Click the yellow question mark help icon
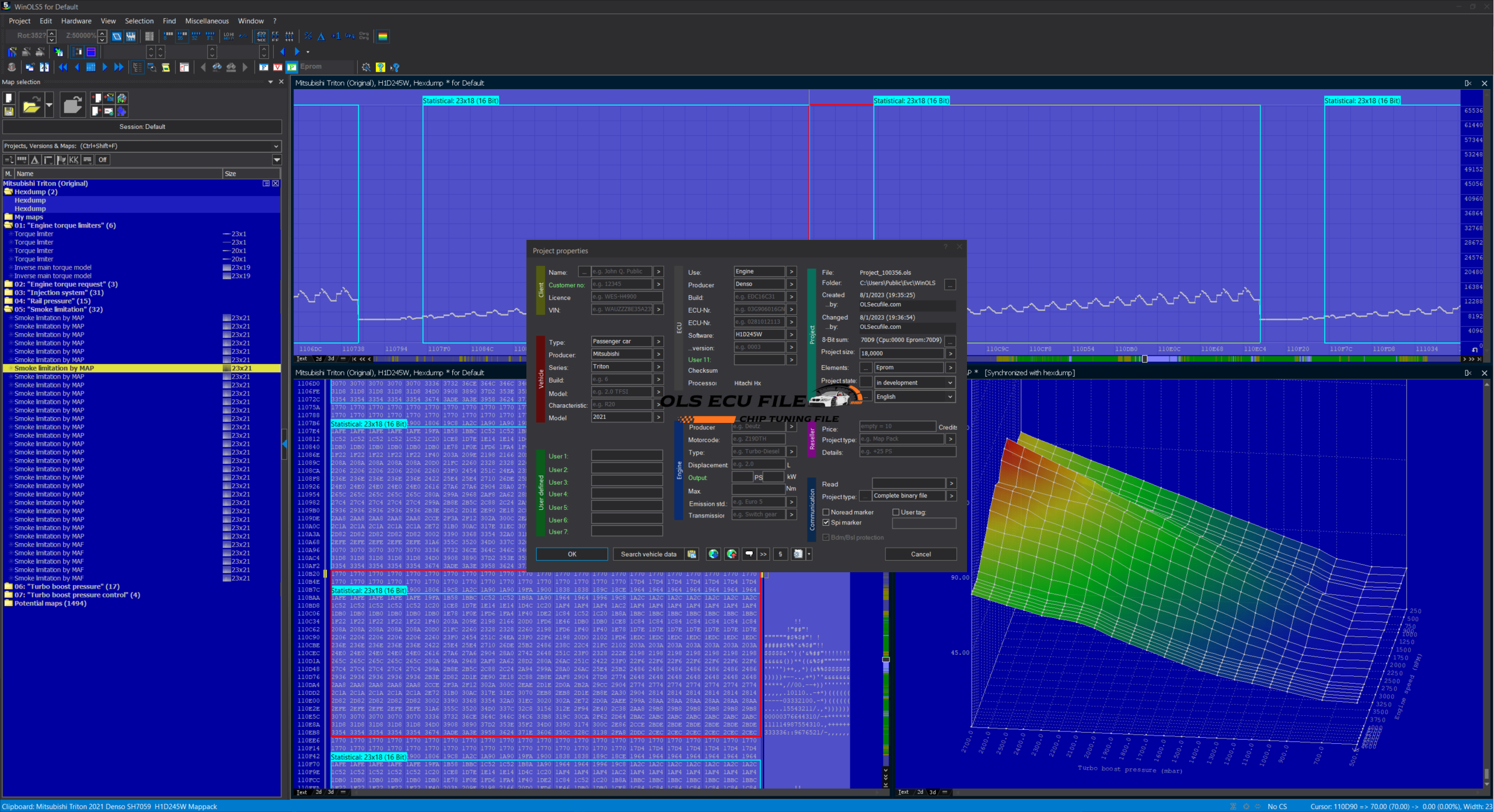 381,67
